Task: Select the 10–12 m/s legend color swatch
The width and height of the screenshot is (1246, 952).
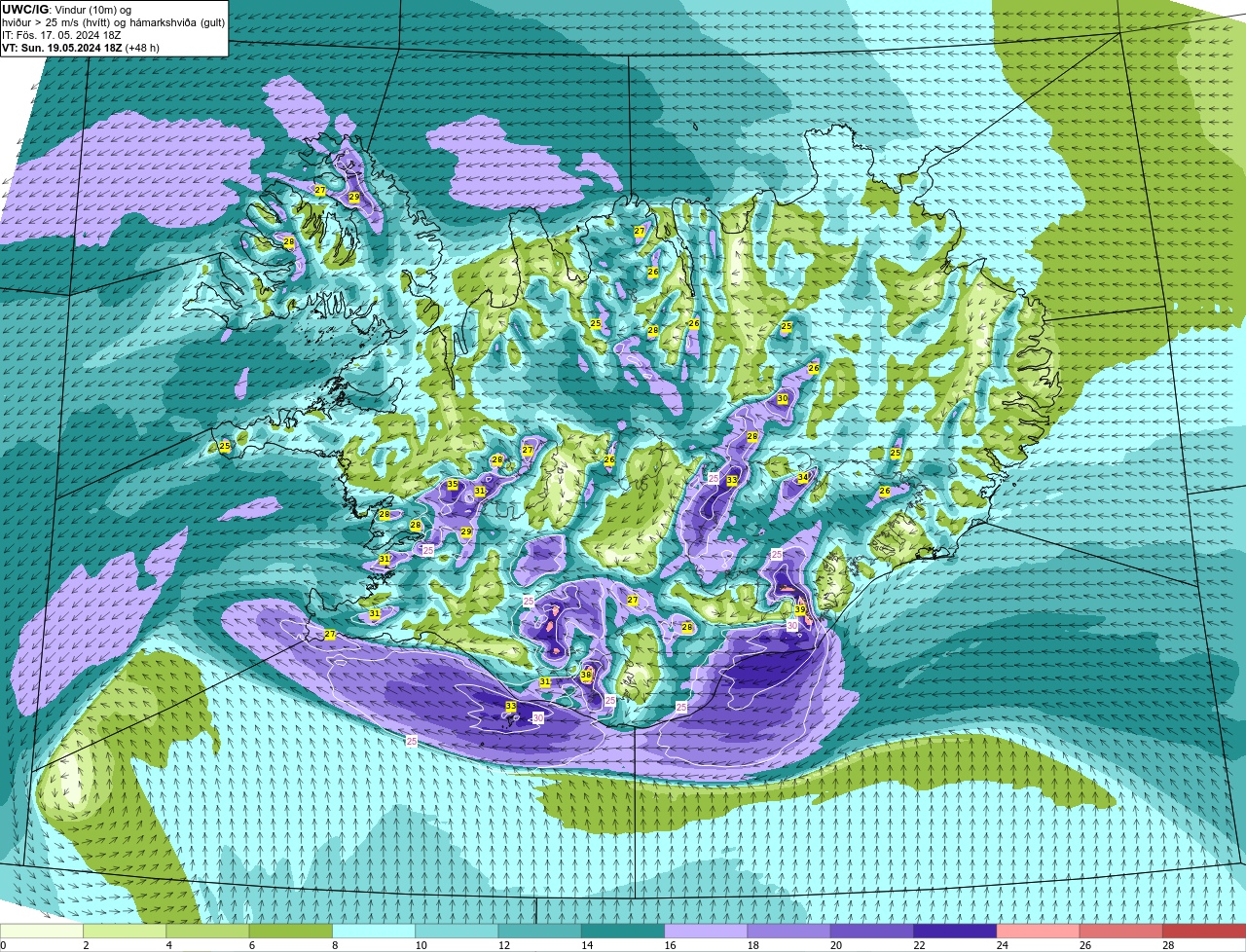Action: pyautogui.click(x=458, y=932)
